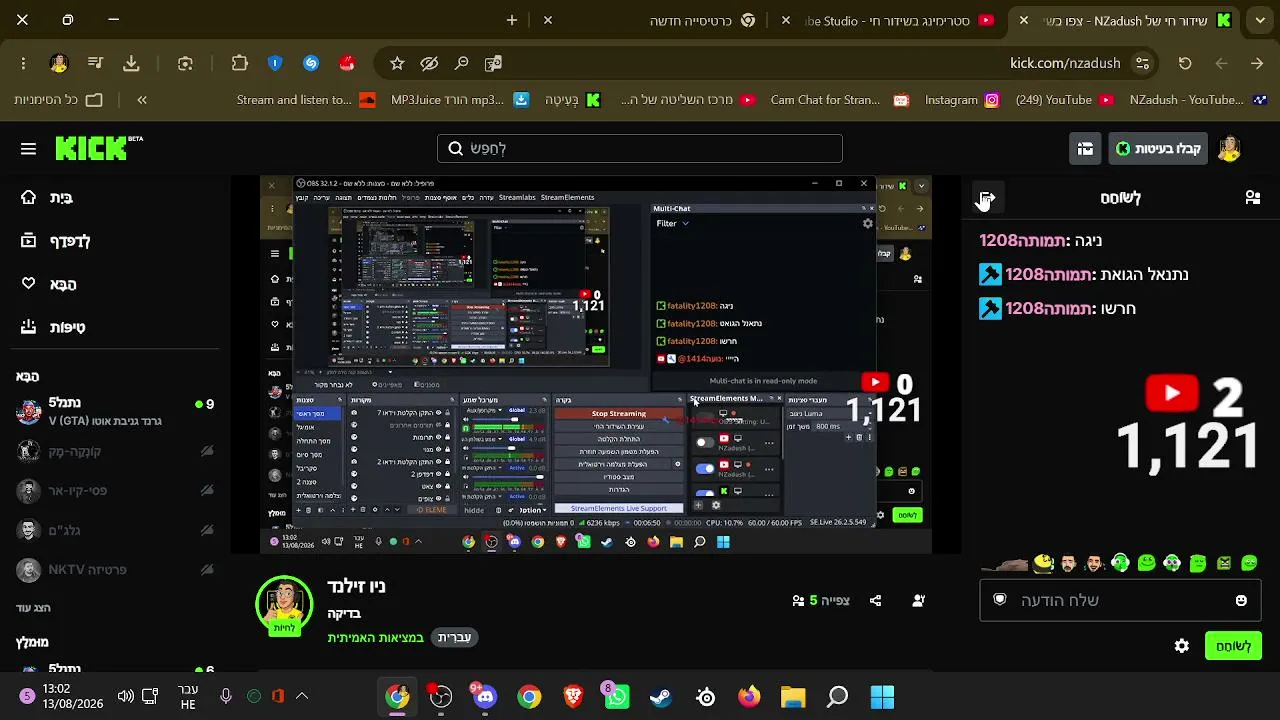The height and width of the screenshot is (720, 1280).
Task: Click the follow icon beside share
Action: point(918,601)
